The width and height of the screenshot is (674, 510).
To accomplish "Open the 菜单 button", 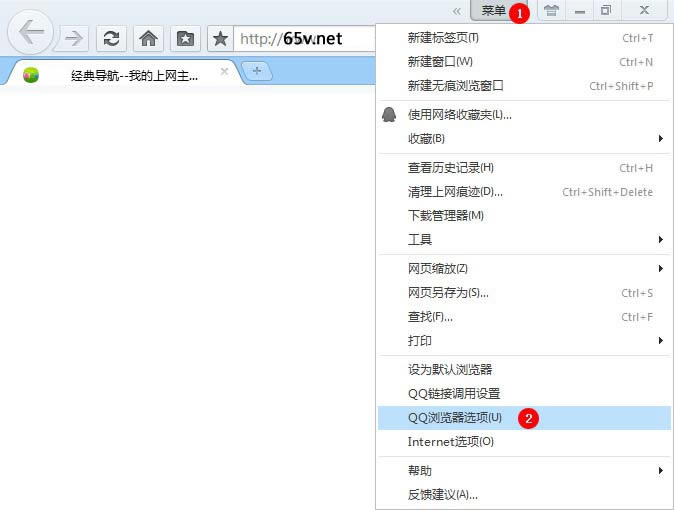I will [x=493, y=10].
